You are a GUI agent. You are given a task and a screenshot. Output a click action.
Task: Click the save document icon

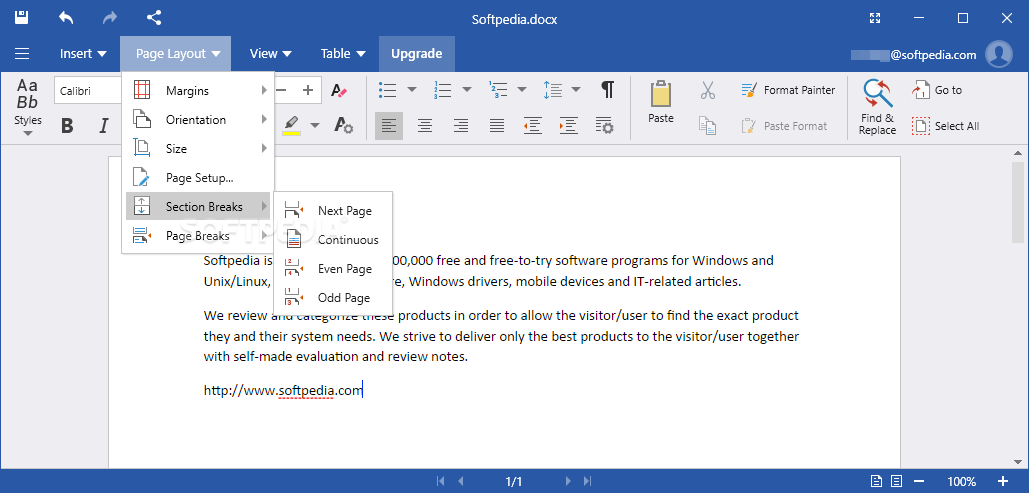point(22,18)
